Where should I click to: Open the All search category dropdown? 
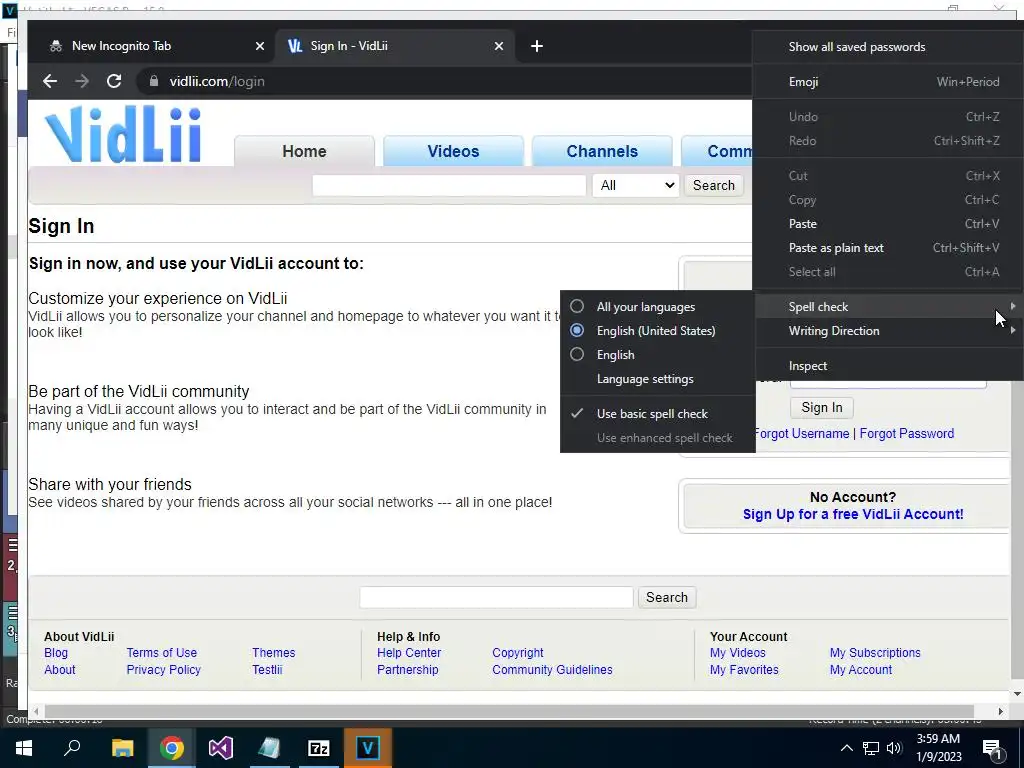point(635,185)
